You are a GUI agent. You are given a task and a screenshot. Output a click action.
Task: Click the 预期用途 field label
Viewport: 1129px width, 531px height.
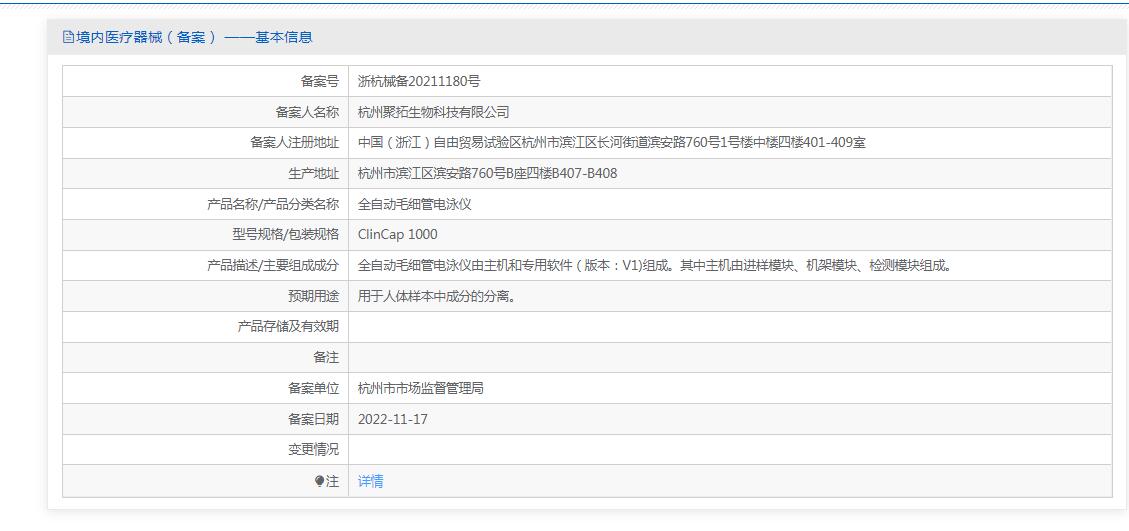click(x=313, y=296)
